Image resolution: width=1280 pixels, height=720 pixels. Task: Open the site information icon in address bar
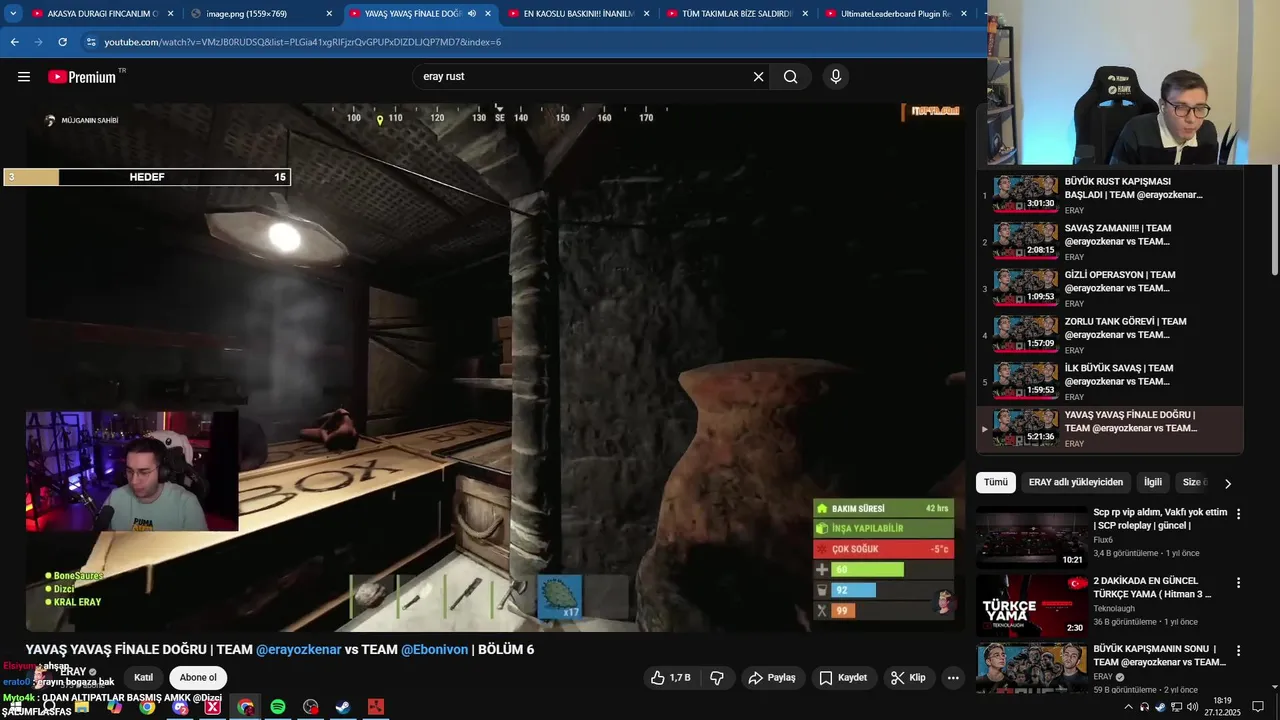[91, 42]
